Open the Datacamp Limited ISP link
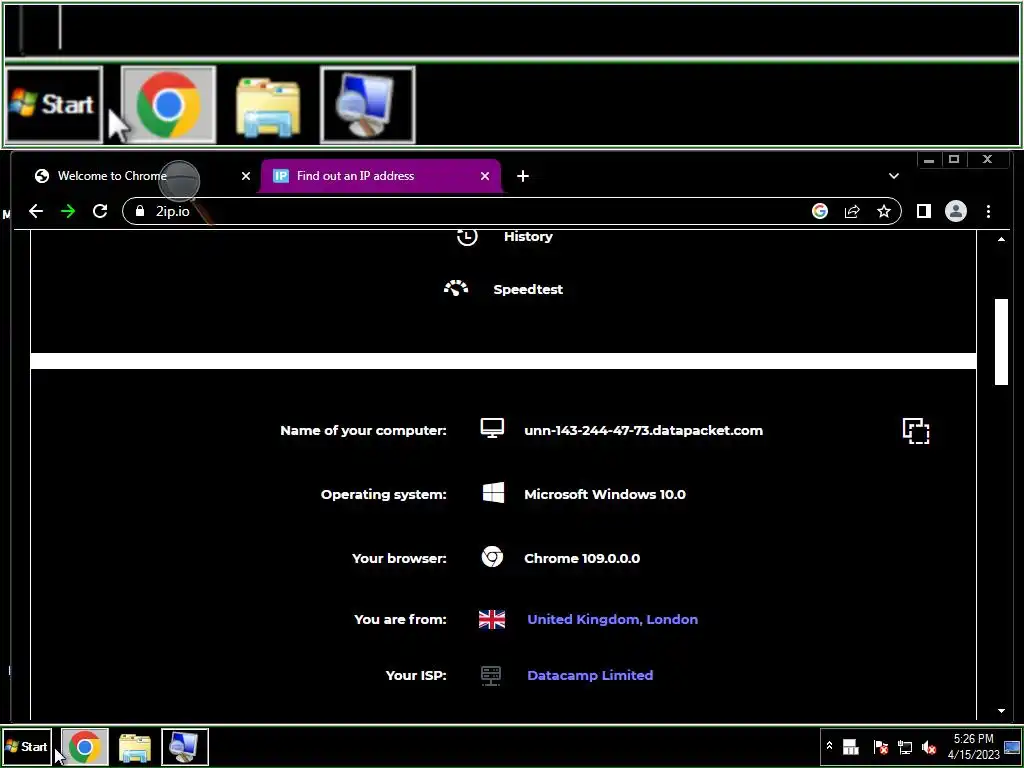1024x768 pixels. [590, 675]
